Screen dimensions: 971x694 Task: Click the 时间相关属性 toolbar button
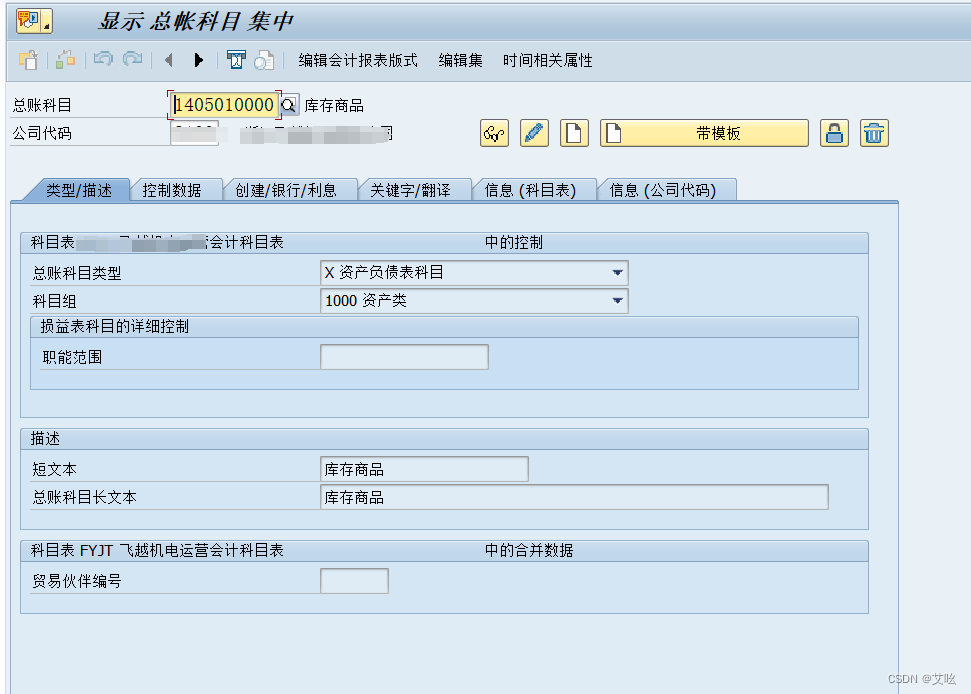pos(546,60)
